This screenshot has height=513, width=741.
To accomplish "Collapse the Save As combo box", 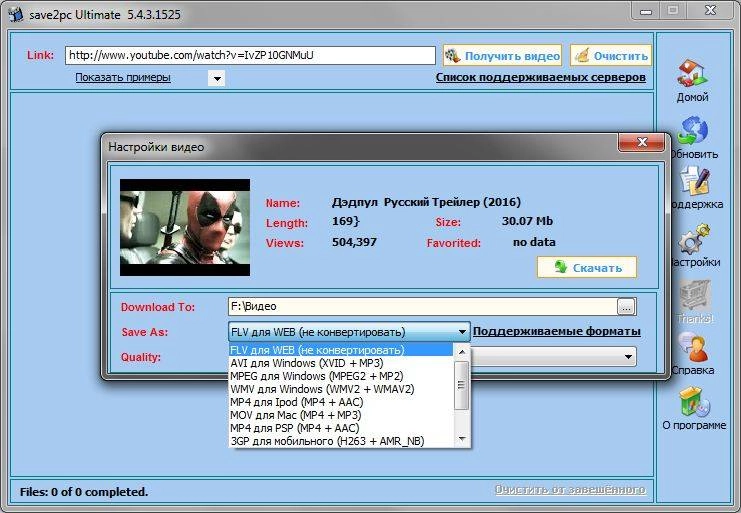I will pyautogui.click(x=463, y=332).
